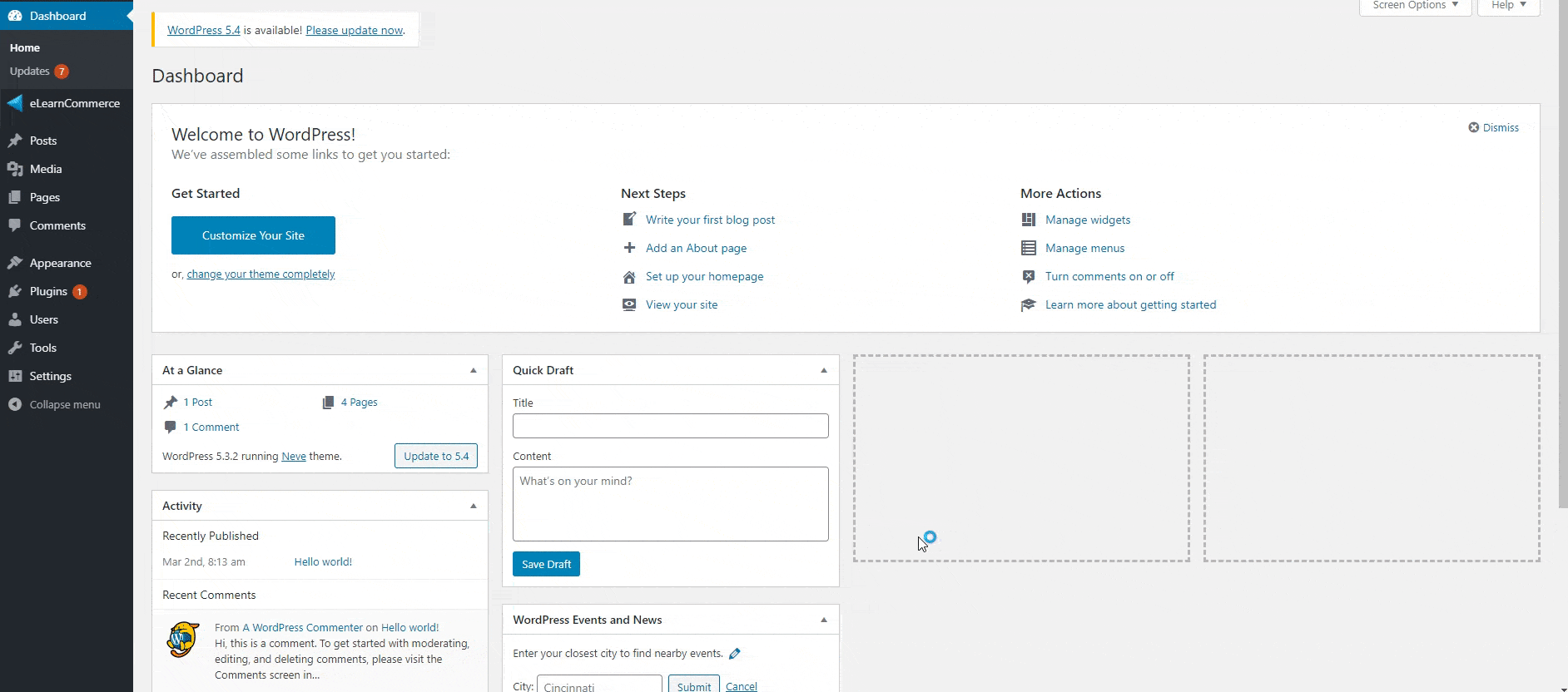The width and height of the screenshot is (1568, 692).
Task: Click the Plugins plug icon
Action: [15, 291]
